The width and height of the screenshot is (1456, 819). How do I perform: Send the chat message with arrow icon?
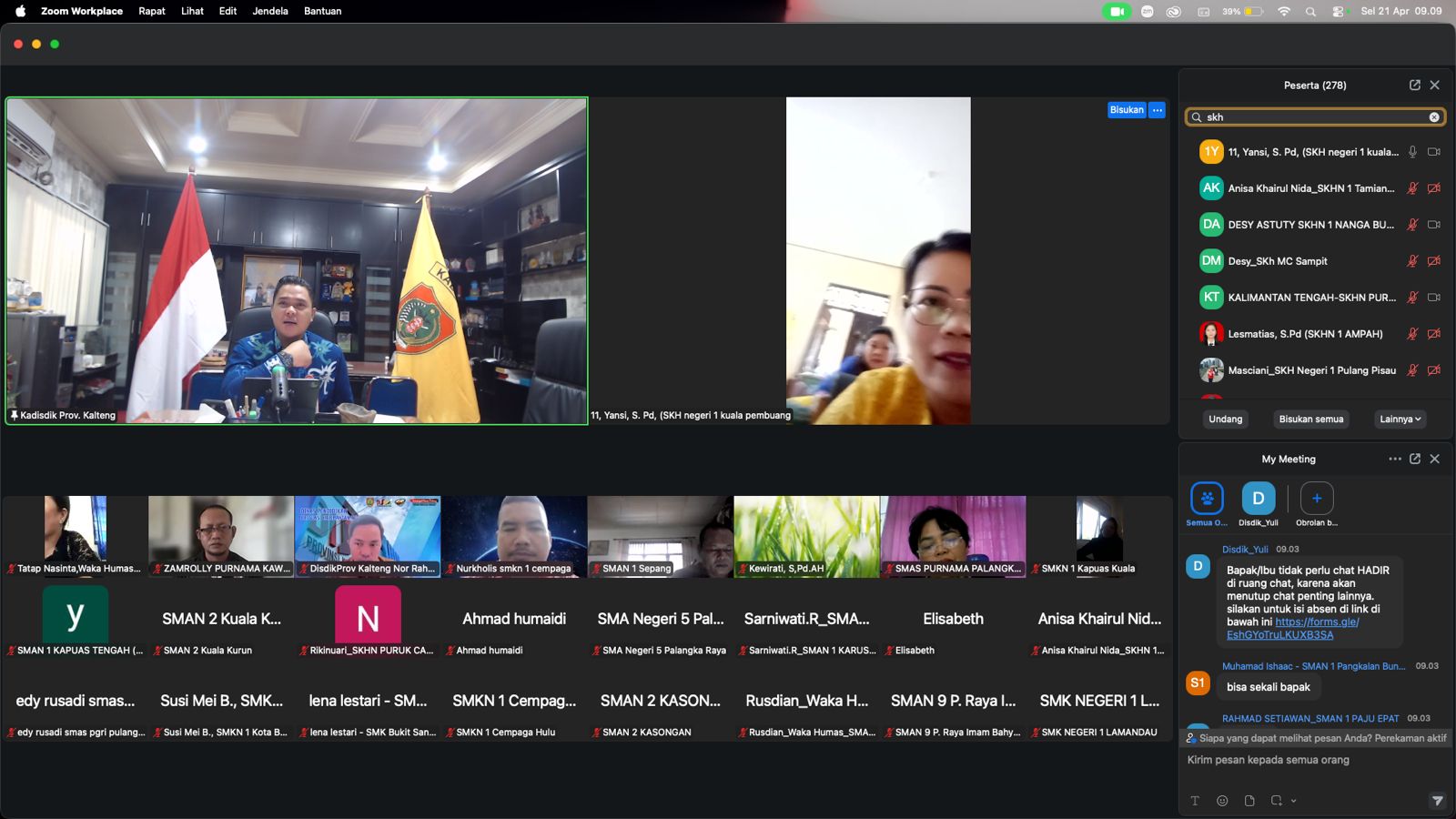point(1437,801)
